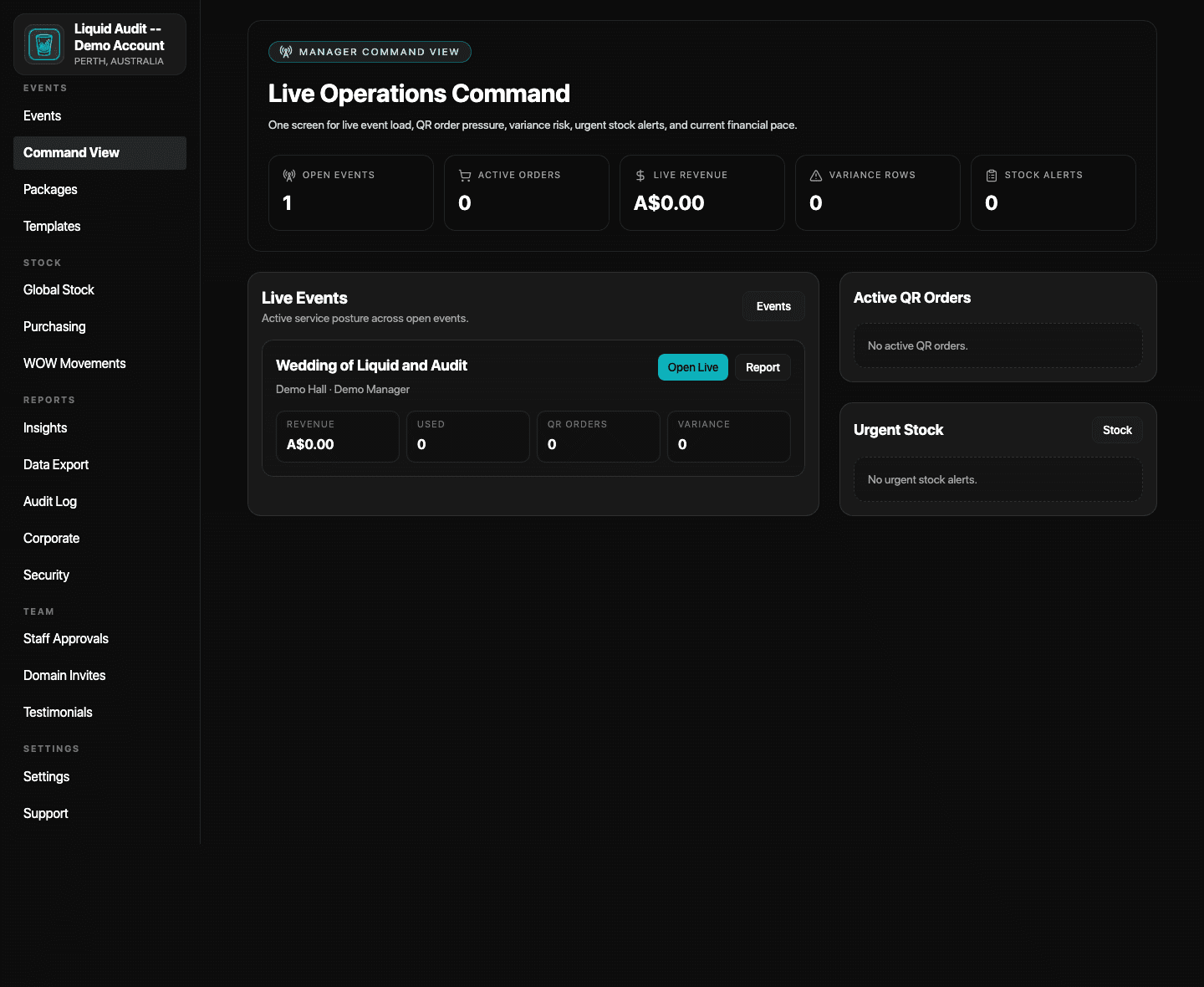
Task: Go to Data Export
Action: tap(99, 465)
